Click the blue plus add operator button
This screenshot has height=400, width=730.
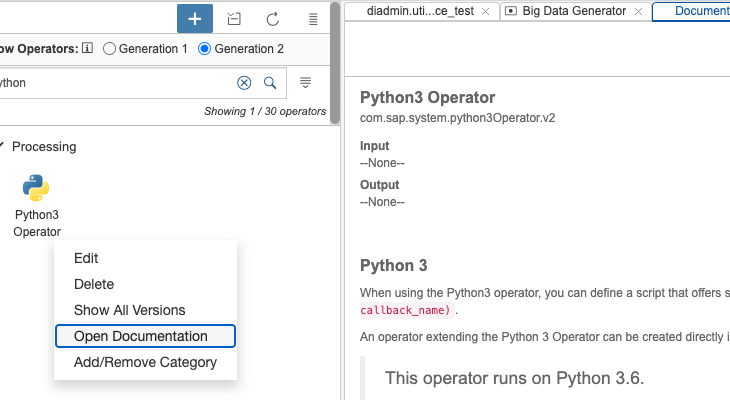click(194, 19)
